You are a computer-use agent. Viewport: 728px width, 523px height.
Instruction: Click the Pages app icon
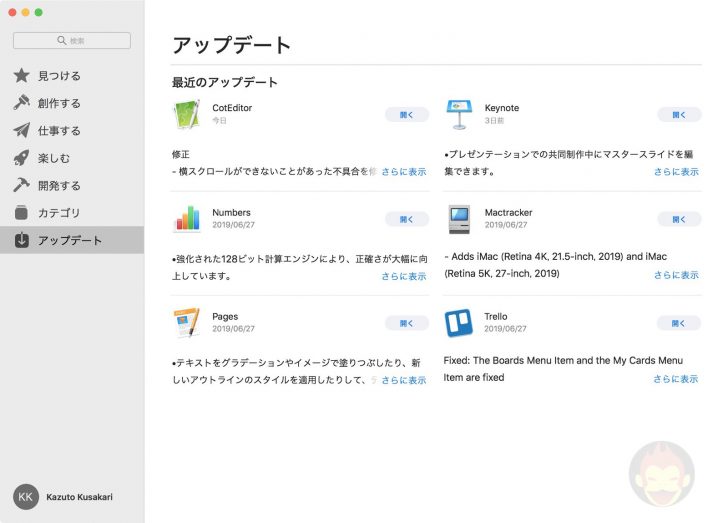tap(187, 322)
